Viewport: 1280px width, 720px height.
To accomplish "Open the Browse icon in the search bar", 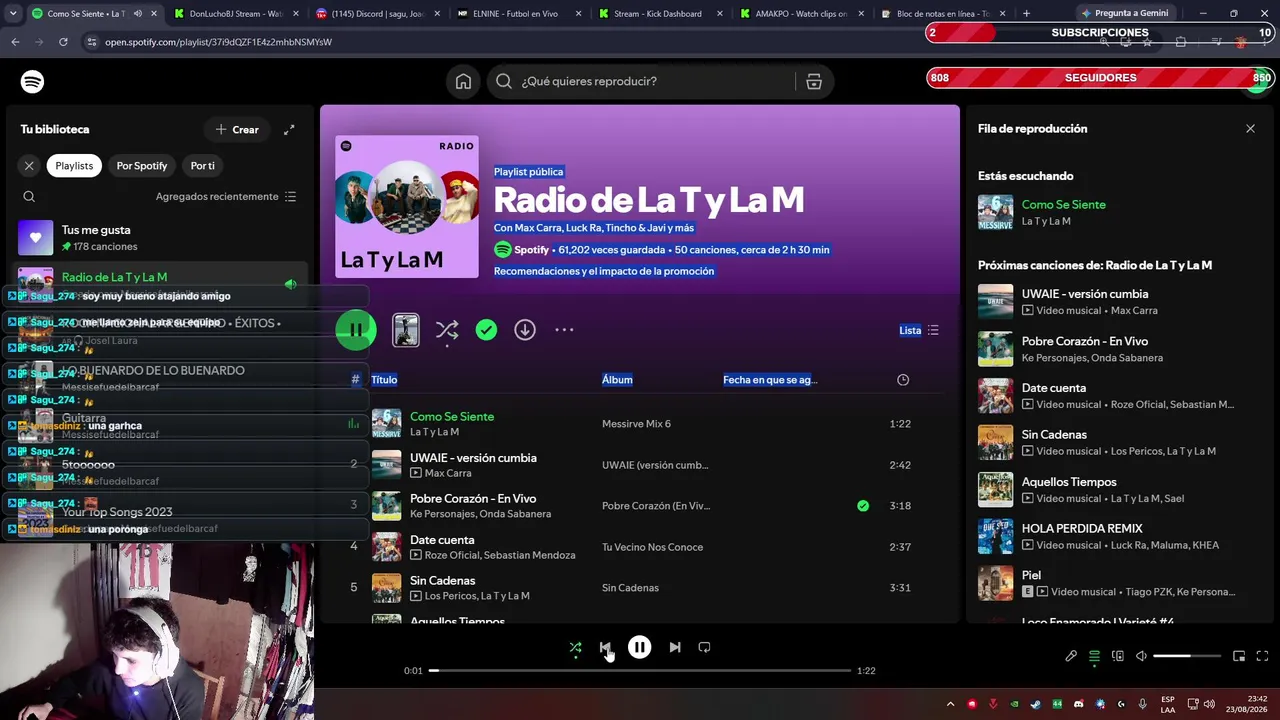I will (814, 82).
